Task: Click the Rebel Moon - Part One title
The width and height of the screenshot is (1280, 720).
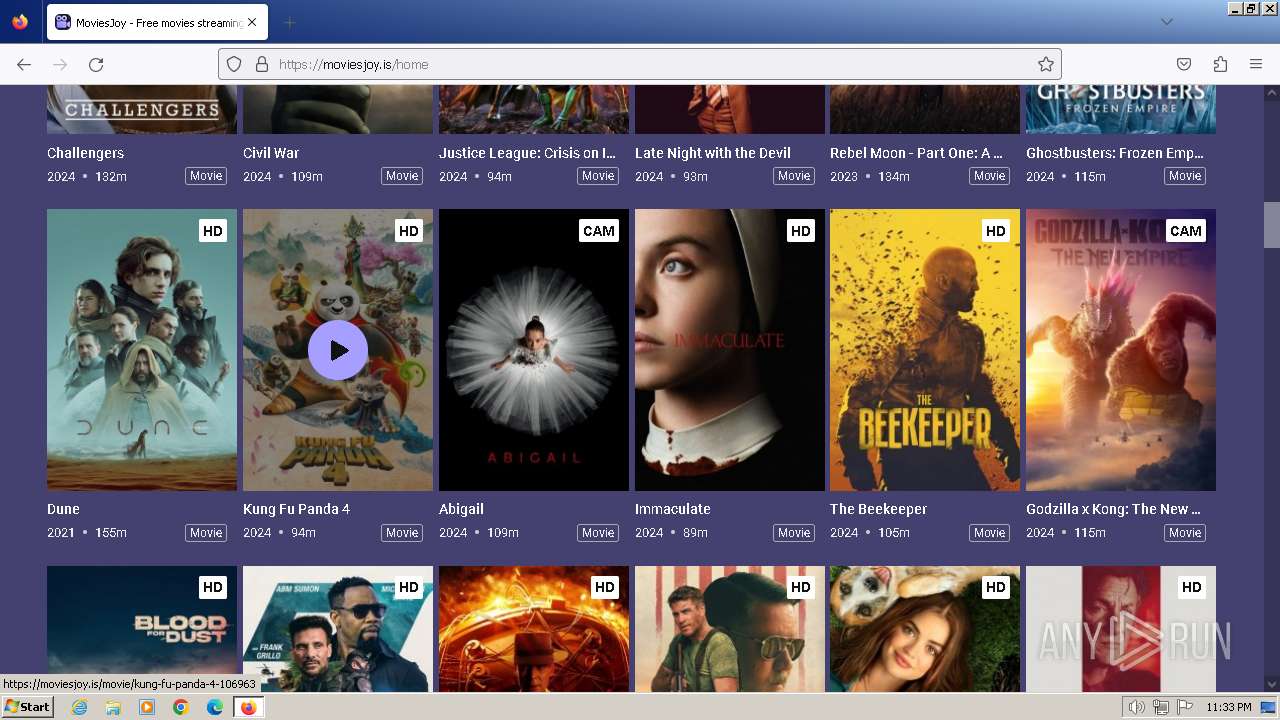Action: pyautogui.click(x=916, y=153)
